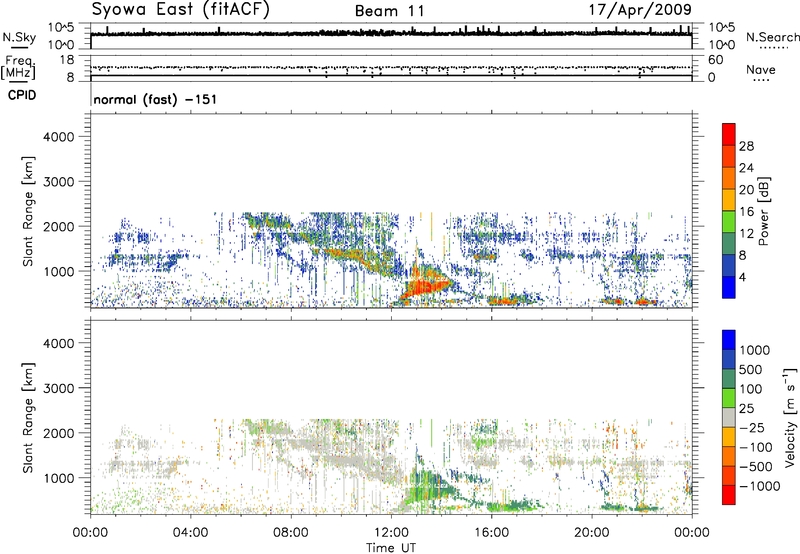The height and width of the screenshot is (554, 800).
Task: Click the "16" tick on Power colorbar
Action: coord(746,212)
